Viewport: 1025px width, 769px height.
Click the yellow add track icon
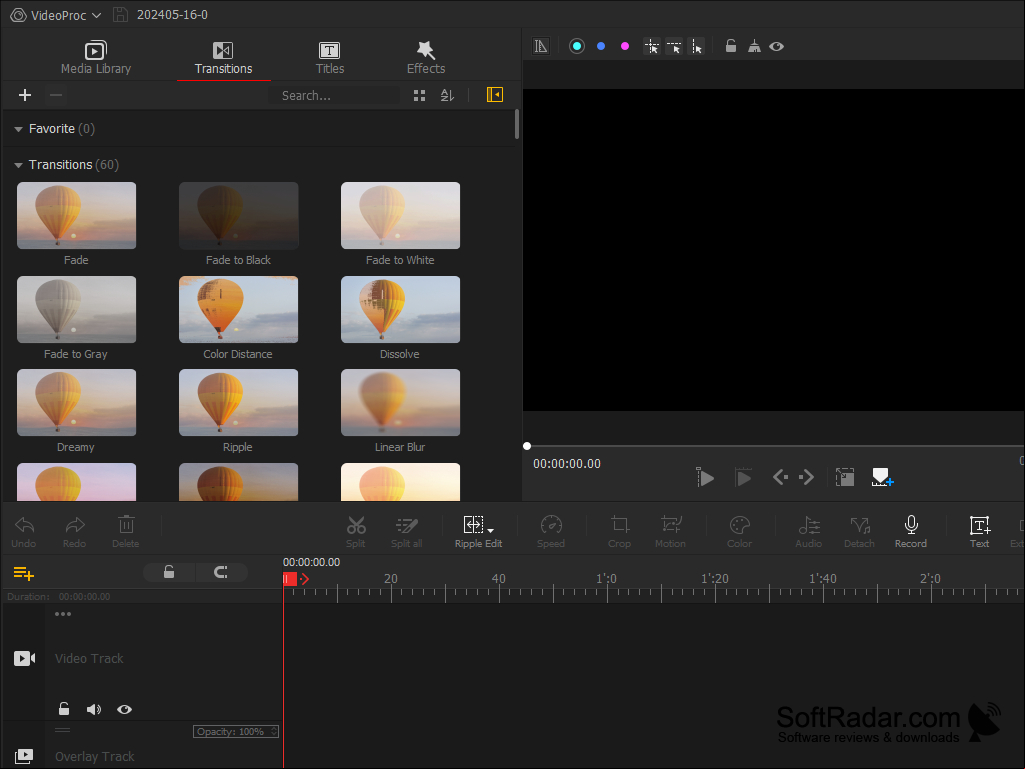click(24, 573)
